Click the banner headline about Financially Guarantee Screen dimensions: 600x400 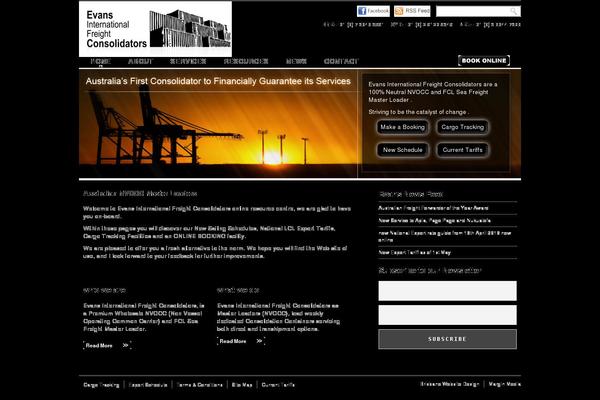(218, 81)
